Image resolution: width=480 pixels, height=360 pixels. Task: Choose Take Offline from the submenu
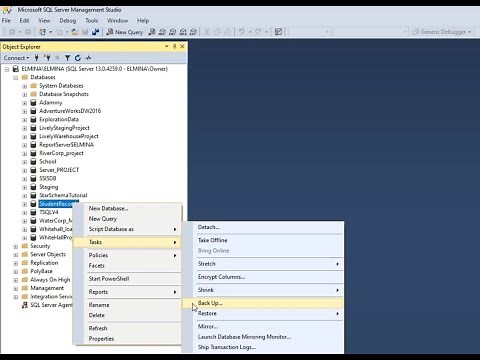click(263, 240)
